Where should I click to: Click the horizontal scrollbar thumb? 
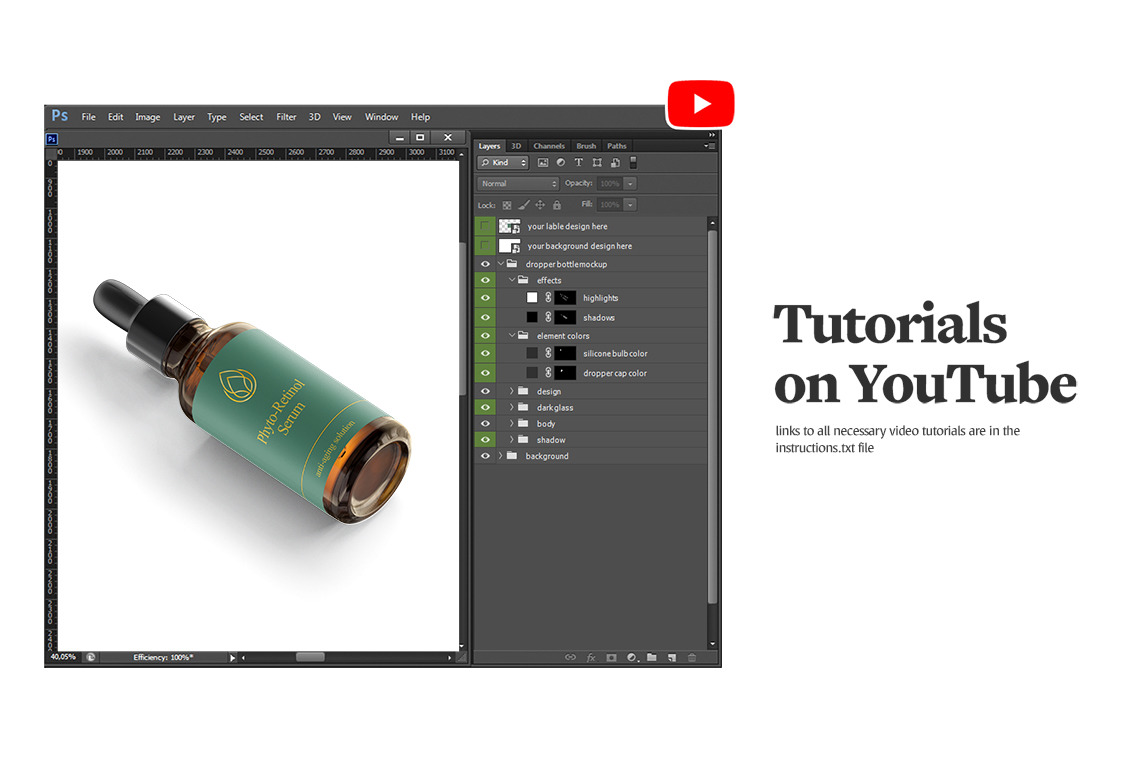point(310,657)
